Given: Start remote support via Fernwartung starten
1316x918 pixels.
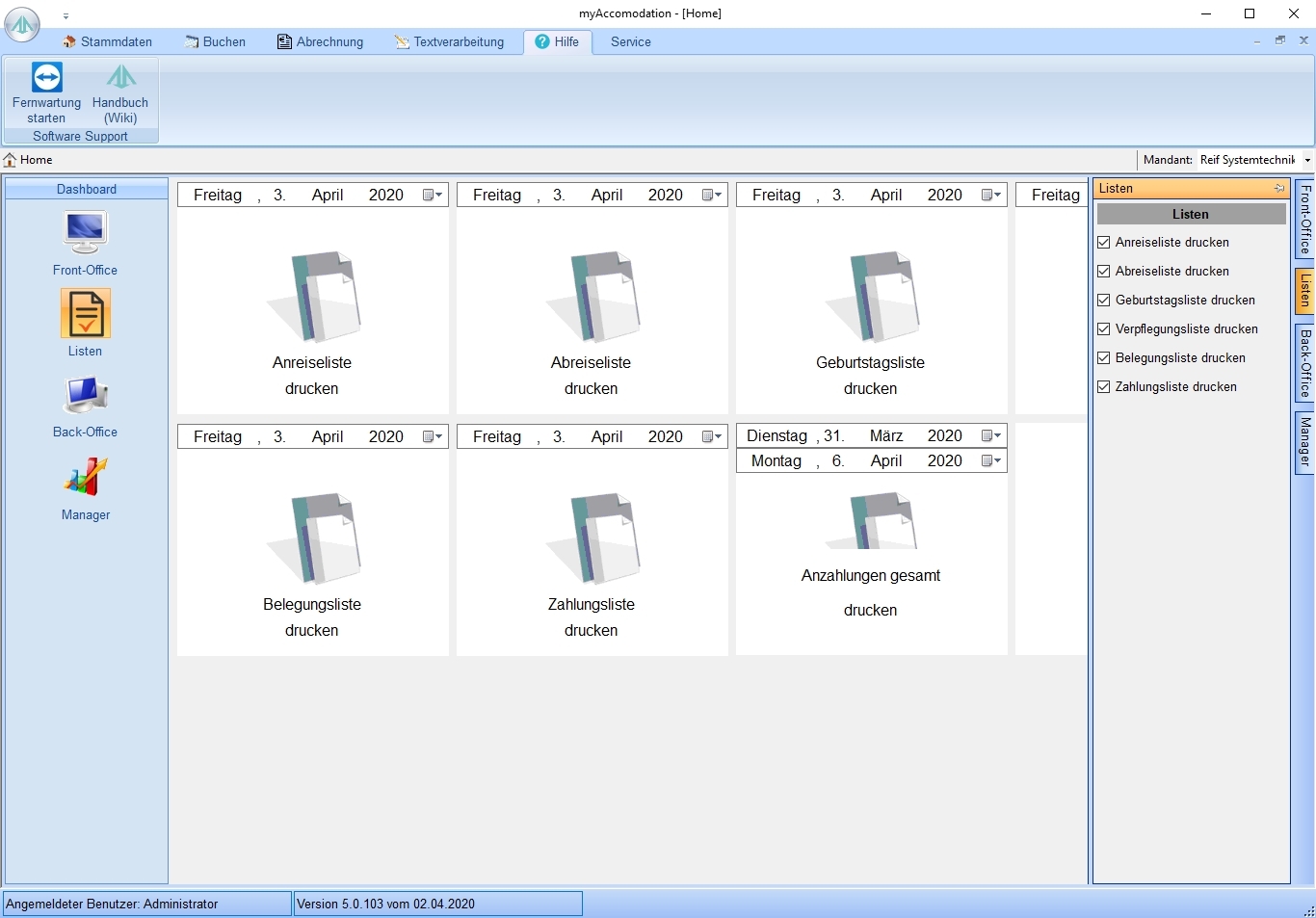Looking at the screenshot, I should [46, 78].
